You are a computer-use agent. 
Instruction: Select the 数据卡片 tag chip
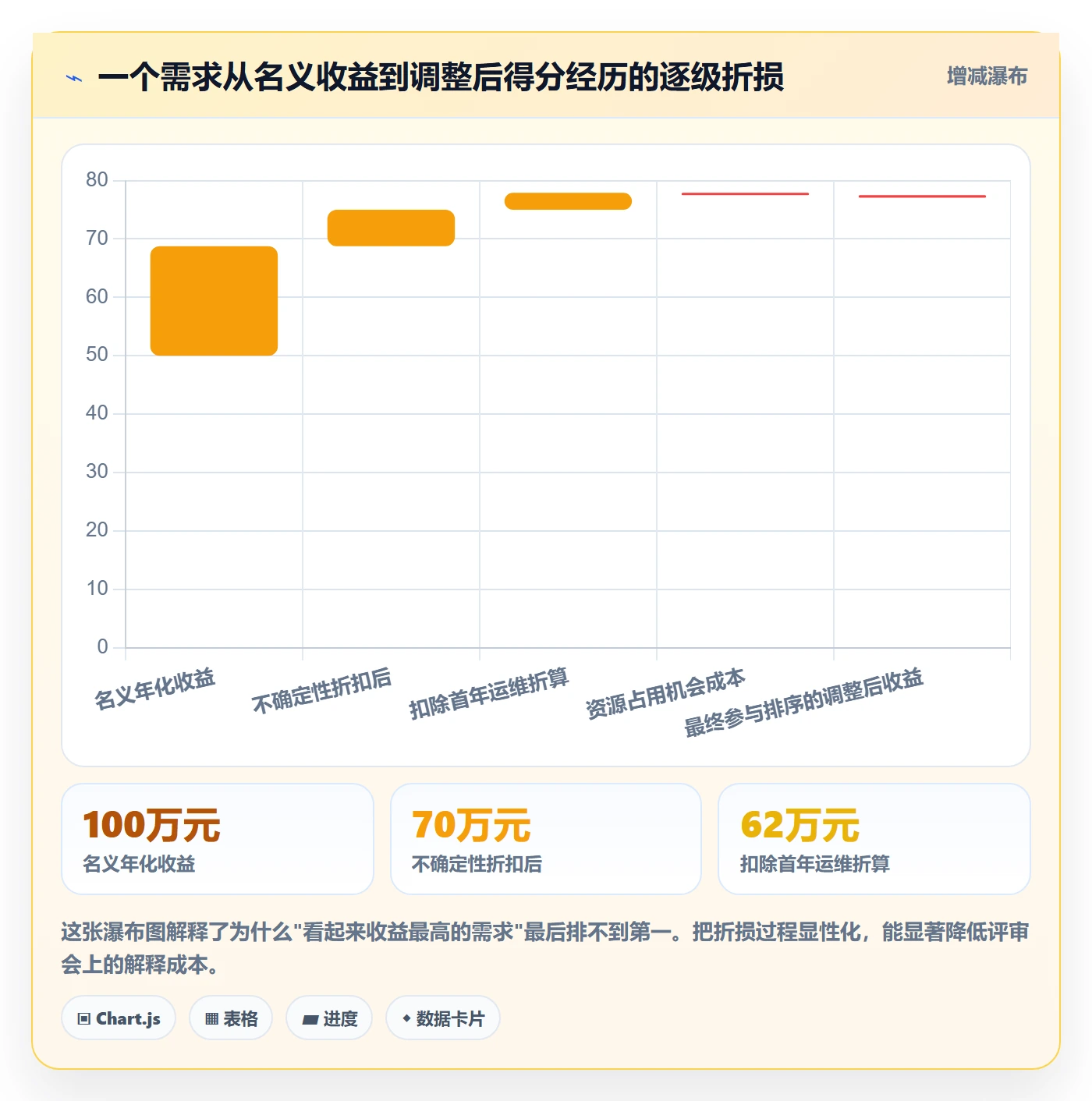tap(443, 1018)
